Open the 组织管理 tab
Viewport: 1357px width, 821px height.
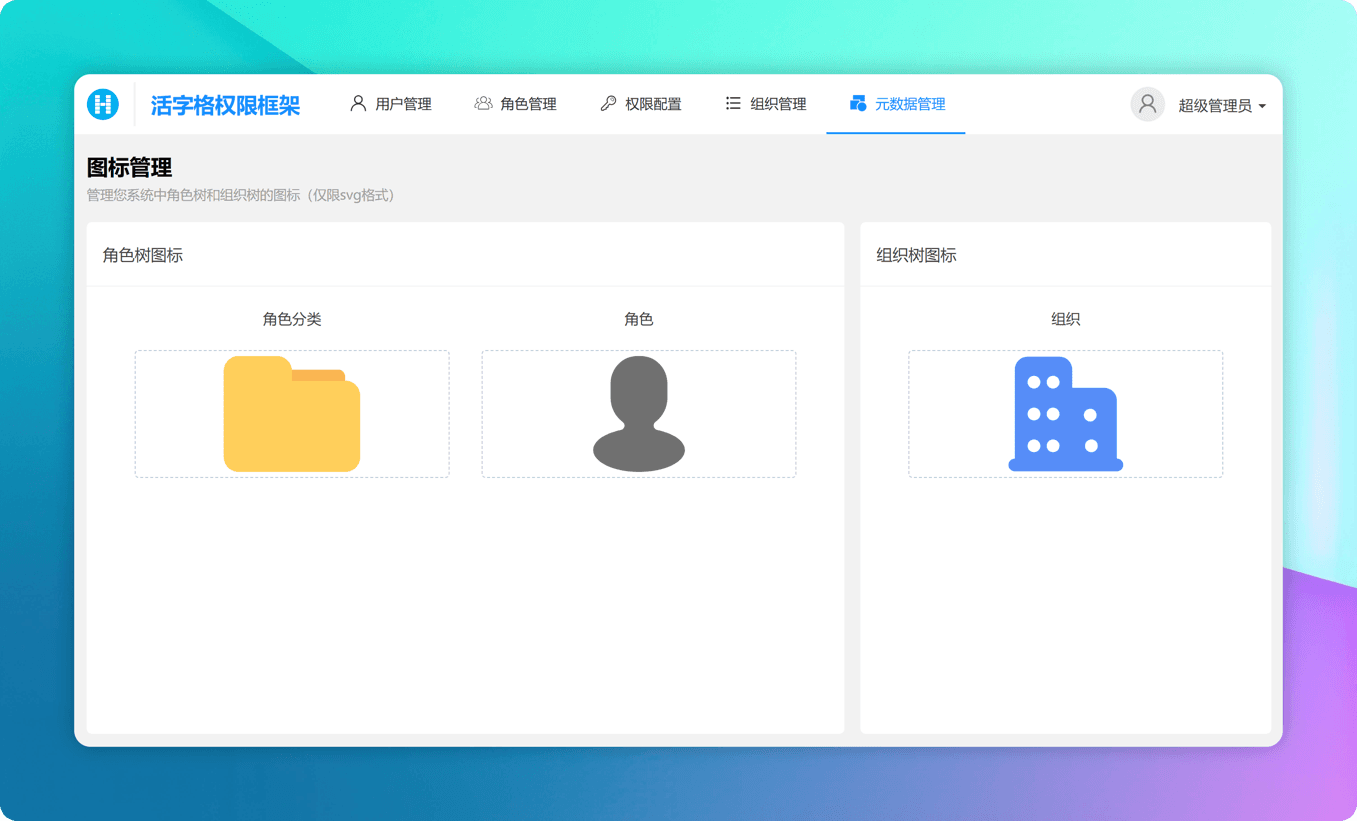tap(765, 104)
